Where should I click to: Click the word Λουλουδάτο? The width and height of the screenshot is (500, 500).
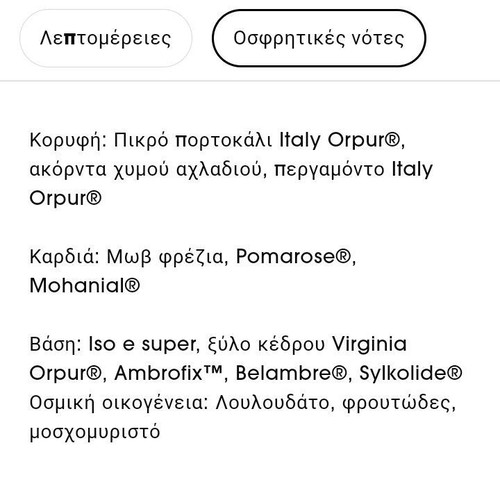(x=272, y=403)
